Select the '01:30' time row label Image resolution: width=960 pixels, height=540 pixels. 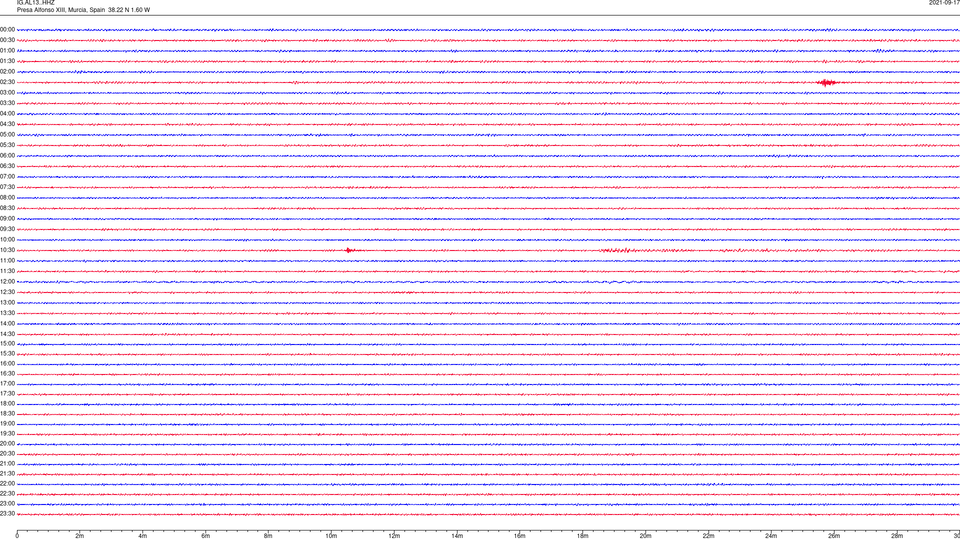pyautogui.click(x=7, y=61)
